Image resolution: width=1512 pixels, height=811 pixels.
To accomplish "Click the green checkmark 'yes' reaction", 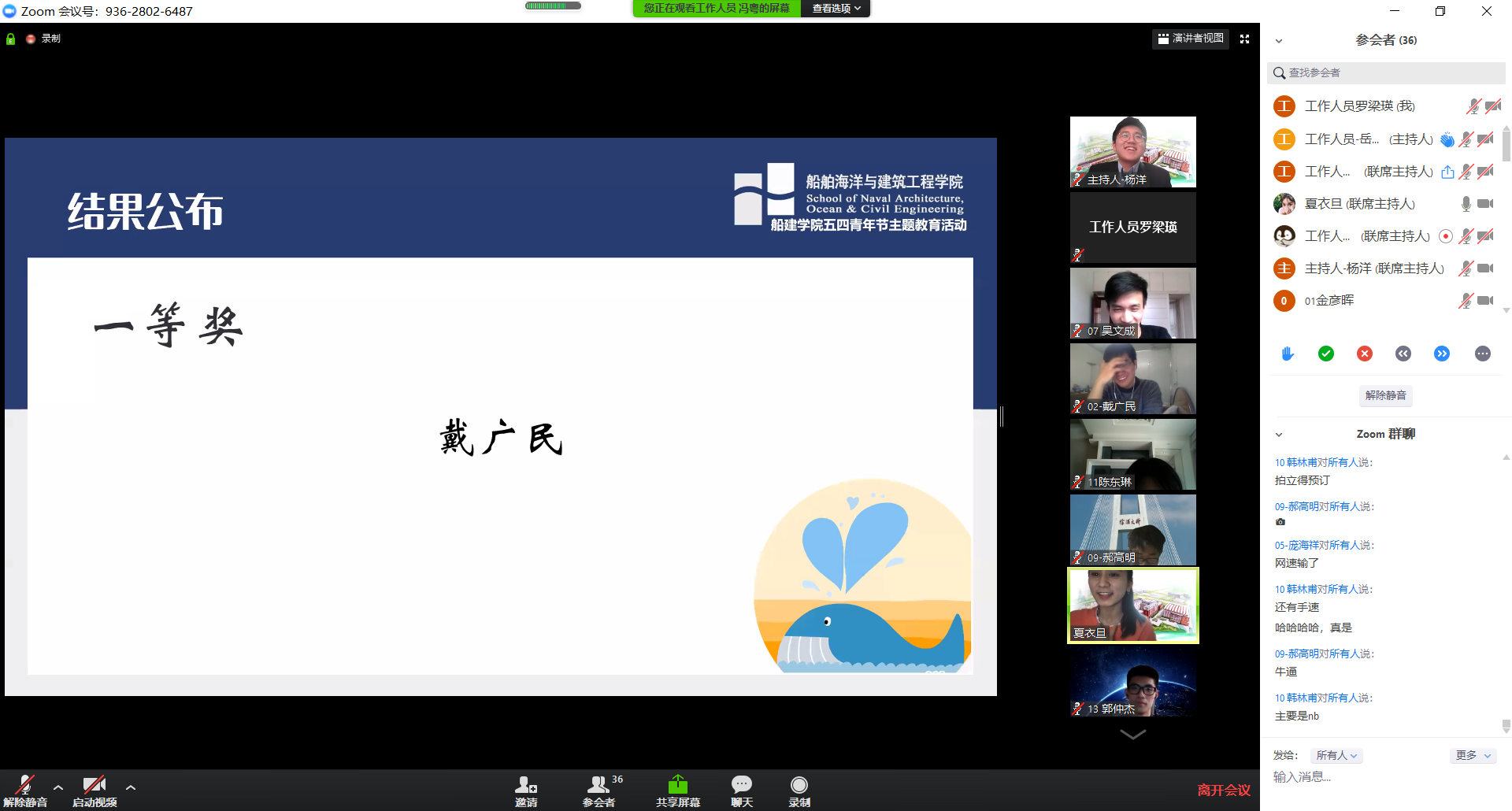I will pos(1326,354).
